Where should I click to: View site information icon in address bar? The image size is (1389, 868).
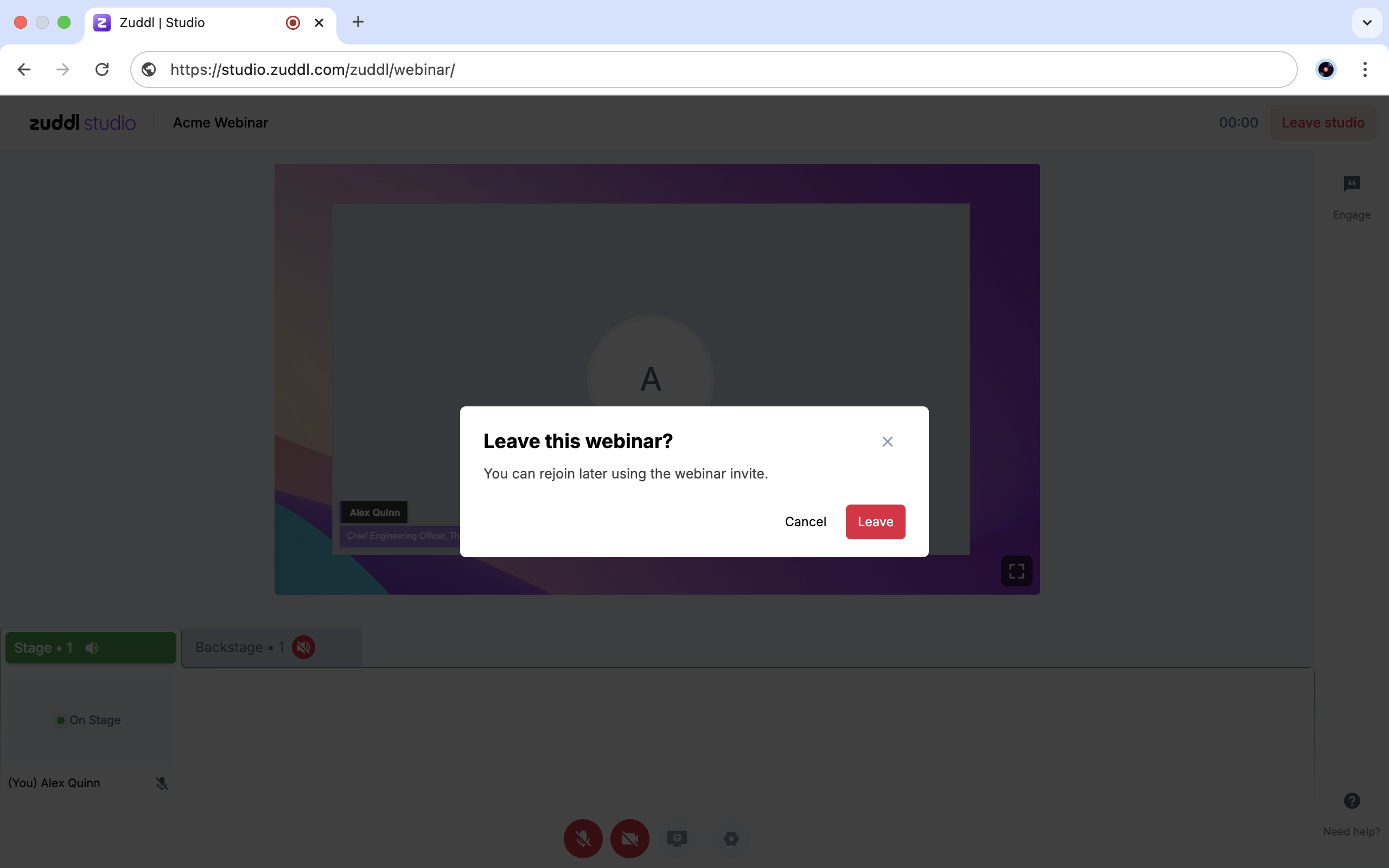point(149,69)
